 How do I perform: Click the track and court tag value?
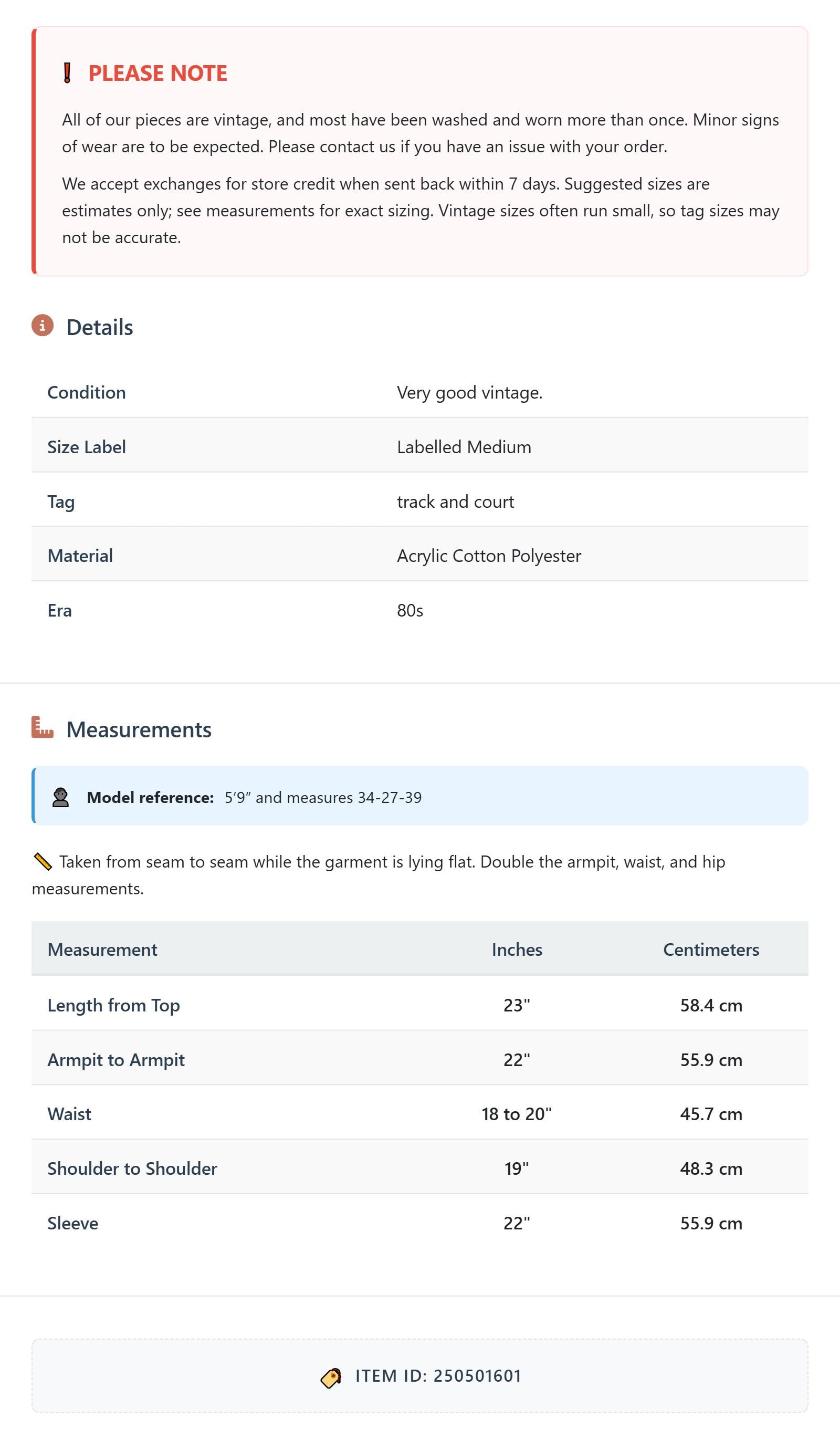click(x=455, y=501)
